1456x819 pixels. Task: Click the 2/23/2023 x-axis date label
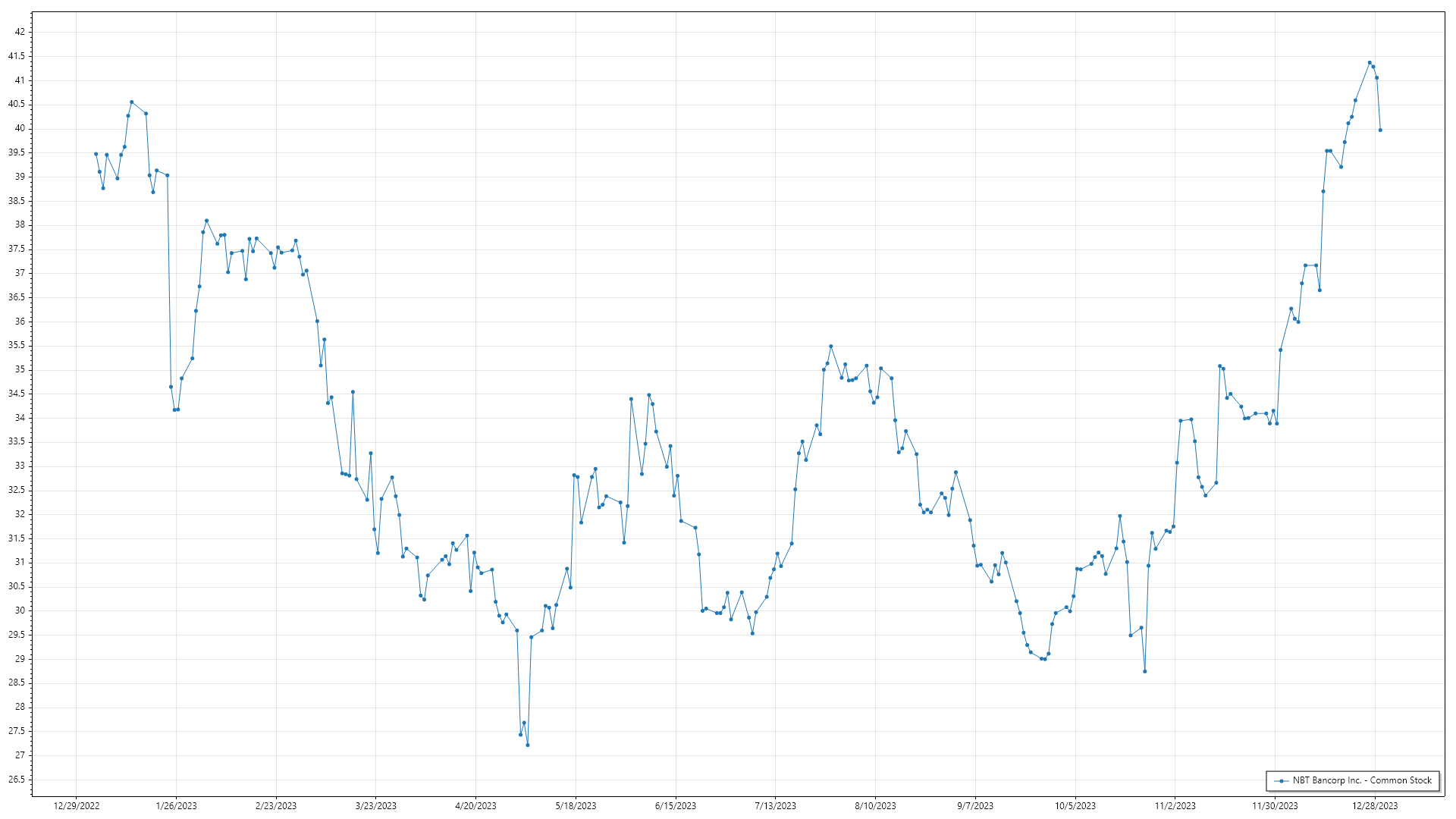tap(276, 806)
